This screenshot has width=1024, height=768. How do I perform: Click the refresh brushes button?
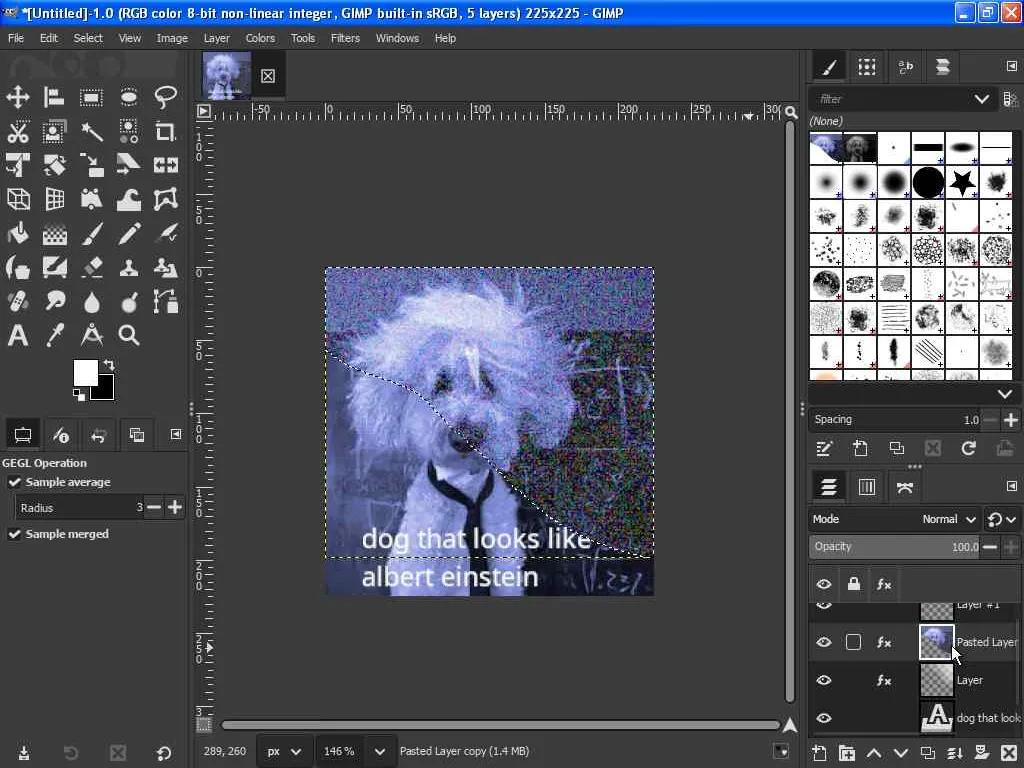[968, 449]
